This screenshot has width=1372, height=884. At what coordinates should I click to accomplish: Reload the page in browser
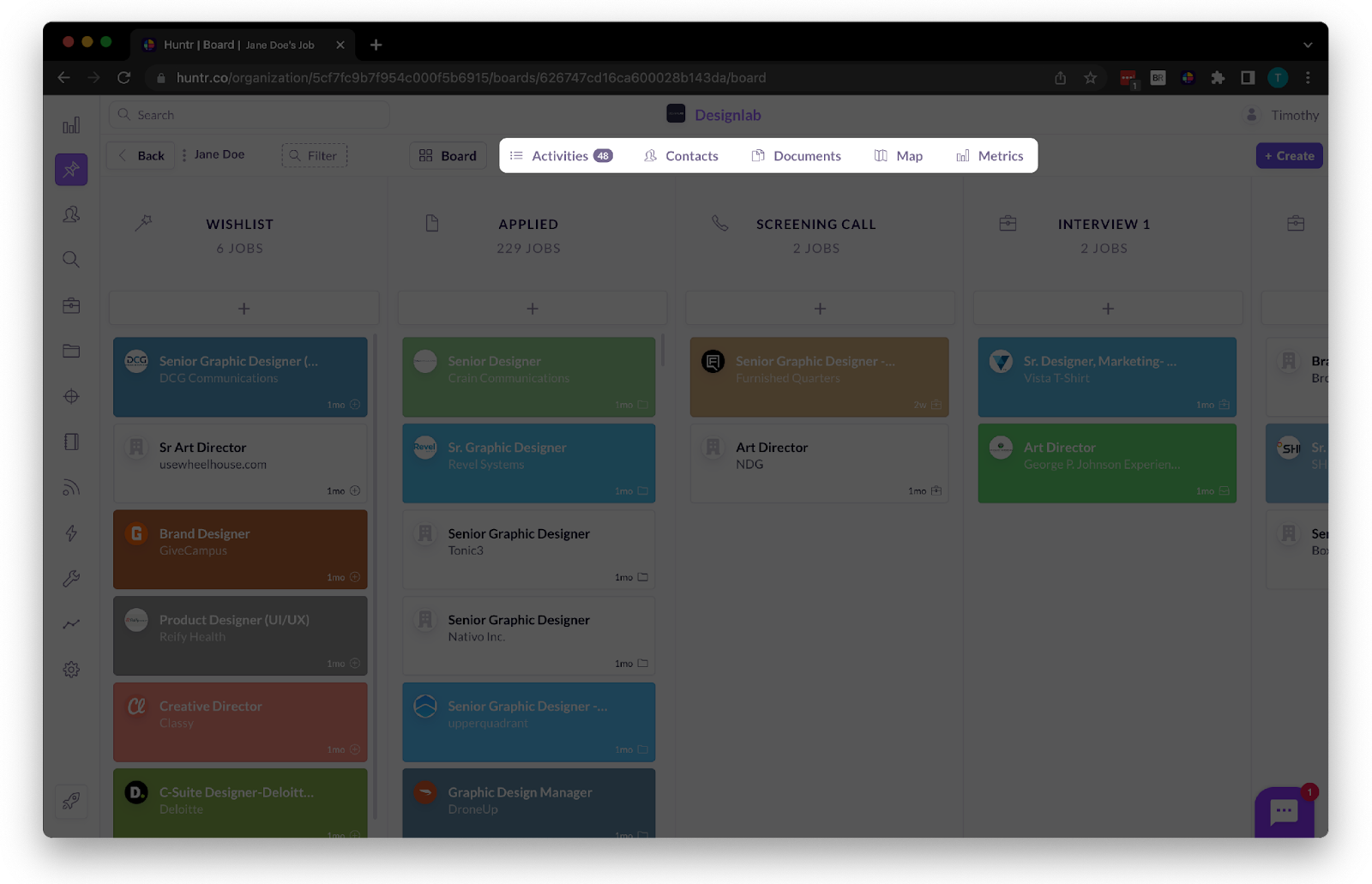(123, 77)
